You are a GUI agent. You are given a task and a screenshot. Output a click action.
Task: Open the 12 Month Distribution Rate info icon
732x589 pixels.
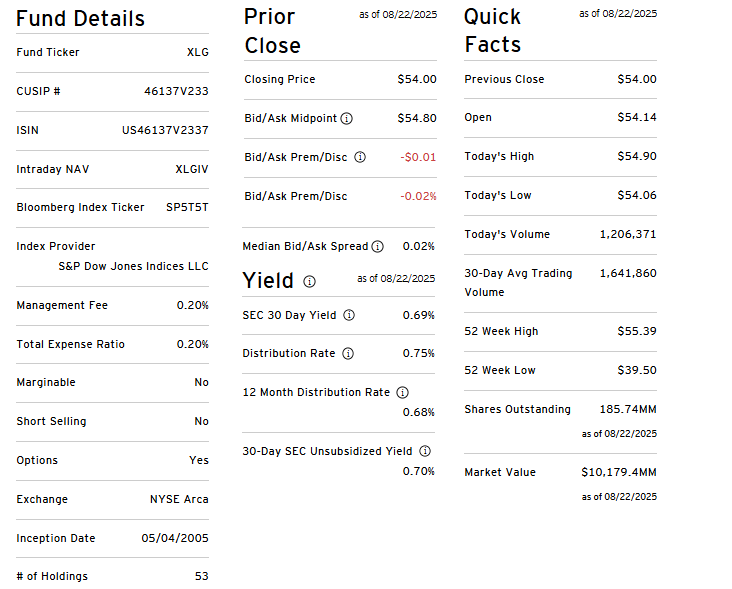(402, 392)
